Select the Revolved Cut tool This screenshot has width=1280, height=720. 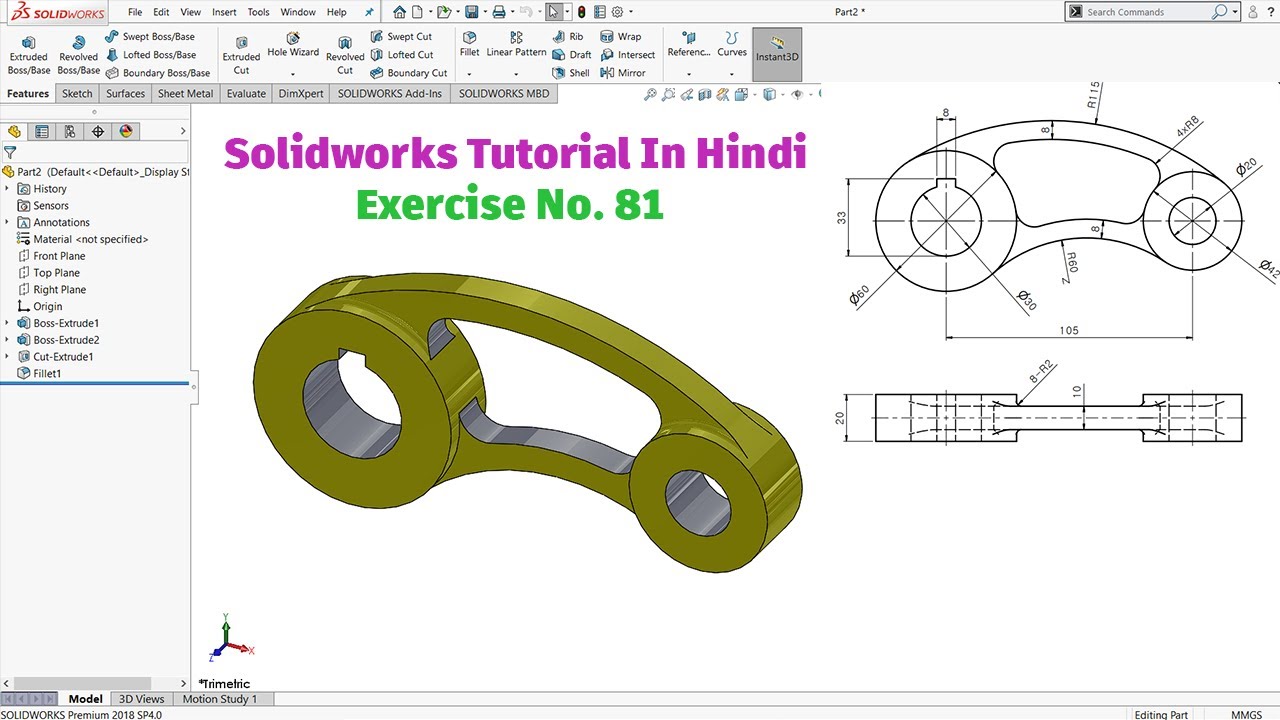coord(345,56)
